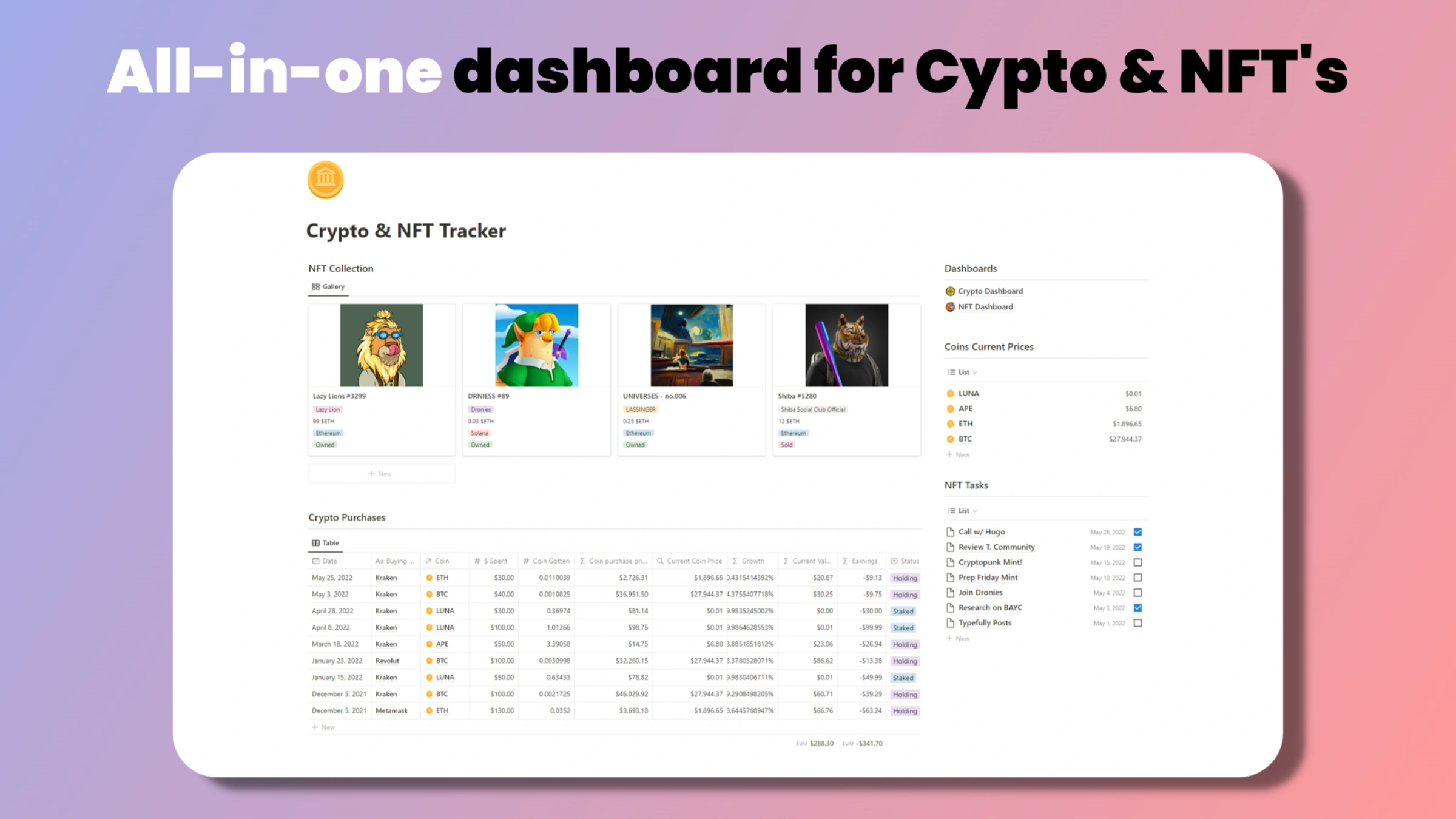Expand the Crypto Purchases Table view
The image size is (1456, 819).
328,542
